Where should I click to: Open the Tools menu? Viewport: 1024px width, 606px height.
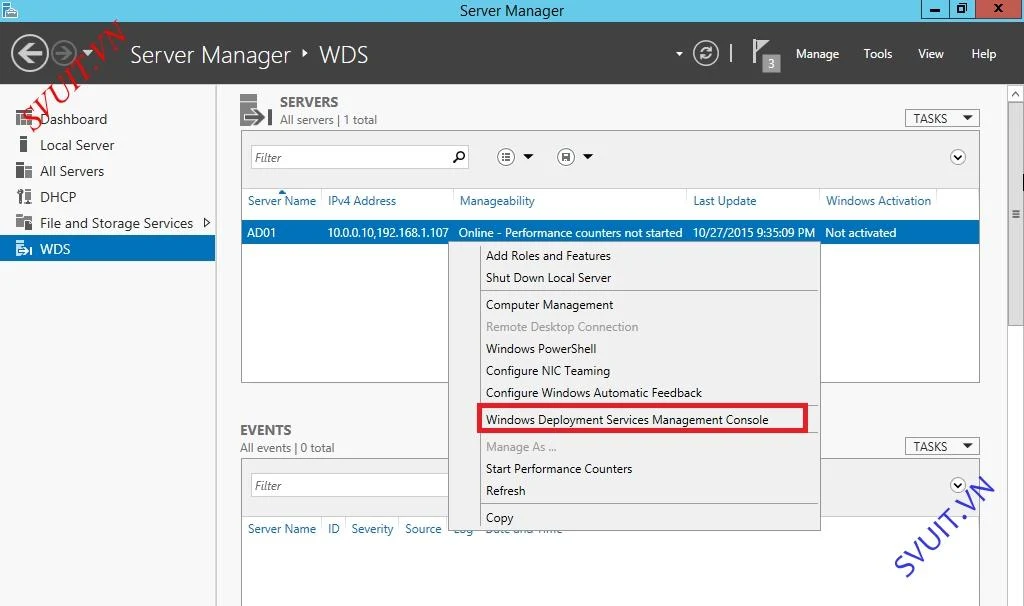tap(877, 54)
